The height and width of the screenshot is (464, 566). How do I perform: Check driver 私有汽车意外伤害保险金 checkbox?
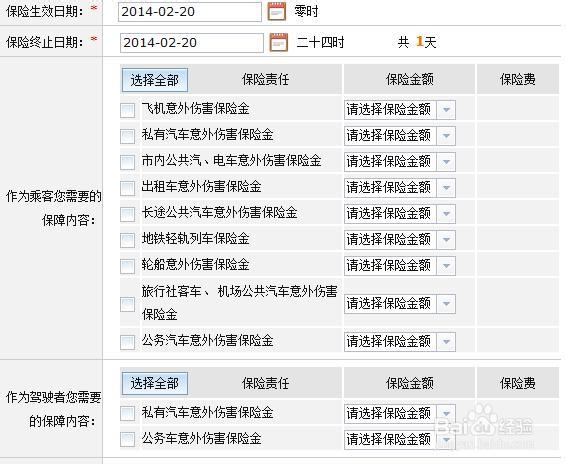[127, 413]
